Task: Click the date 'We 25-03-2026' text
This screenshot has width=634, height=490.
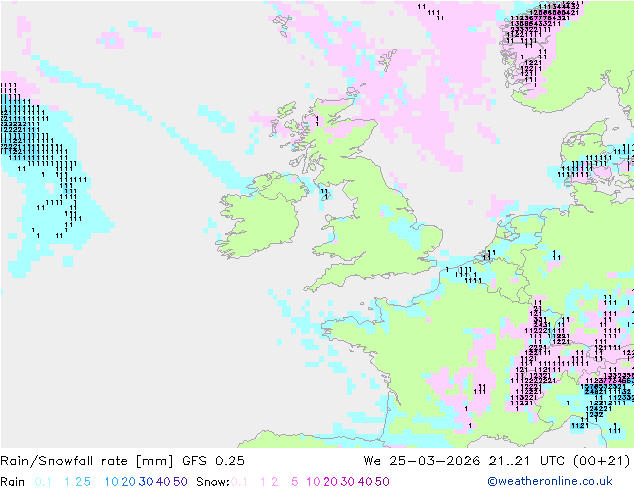Action: (x=422, y=460)
